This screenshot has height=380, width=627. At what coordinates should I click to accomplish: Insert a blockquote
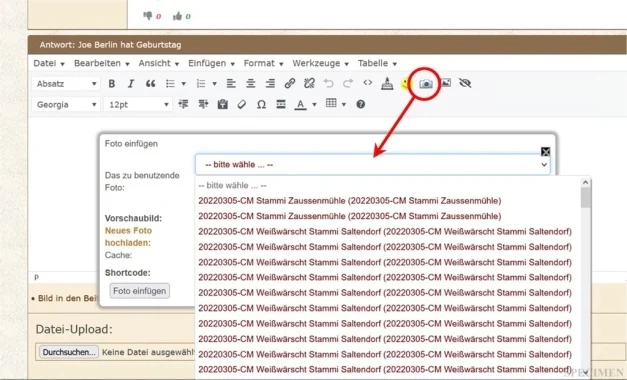point(150,84)
